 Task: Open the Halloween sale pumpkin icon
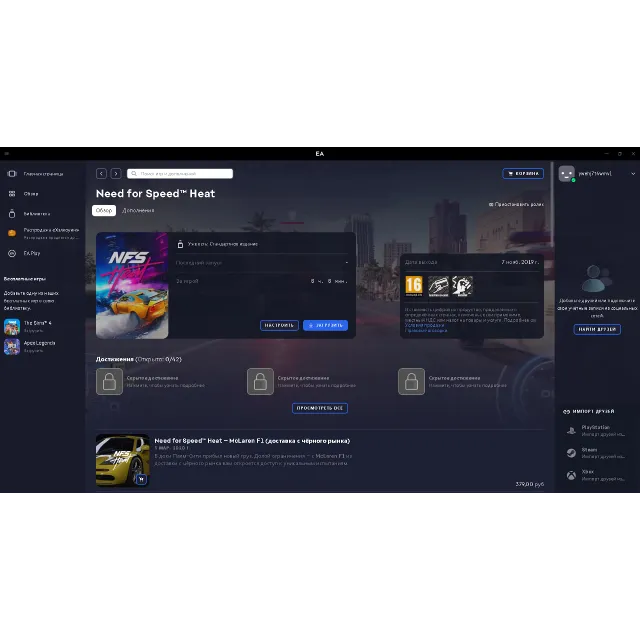[x=12, y=233]
